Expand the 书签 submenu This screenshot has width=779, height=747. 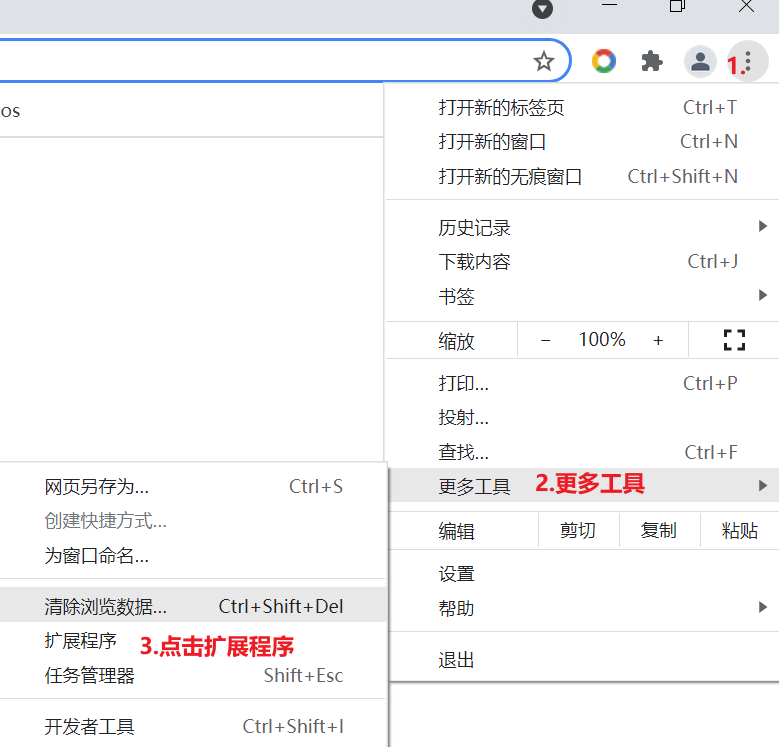(x=582, y=297)
